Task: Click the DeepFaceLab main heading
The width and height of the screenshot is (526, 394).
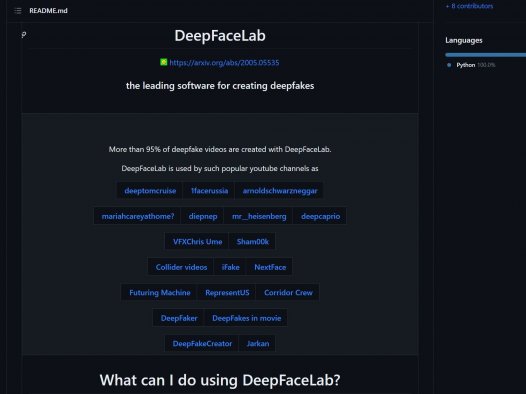Action: click(220, 36)
